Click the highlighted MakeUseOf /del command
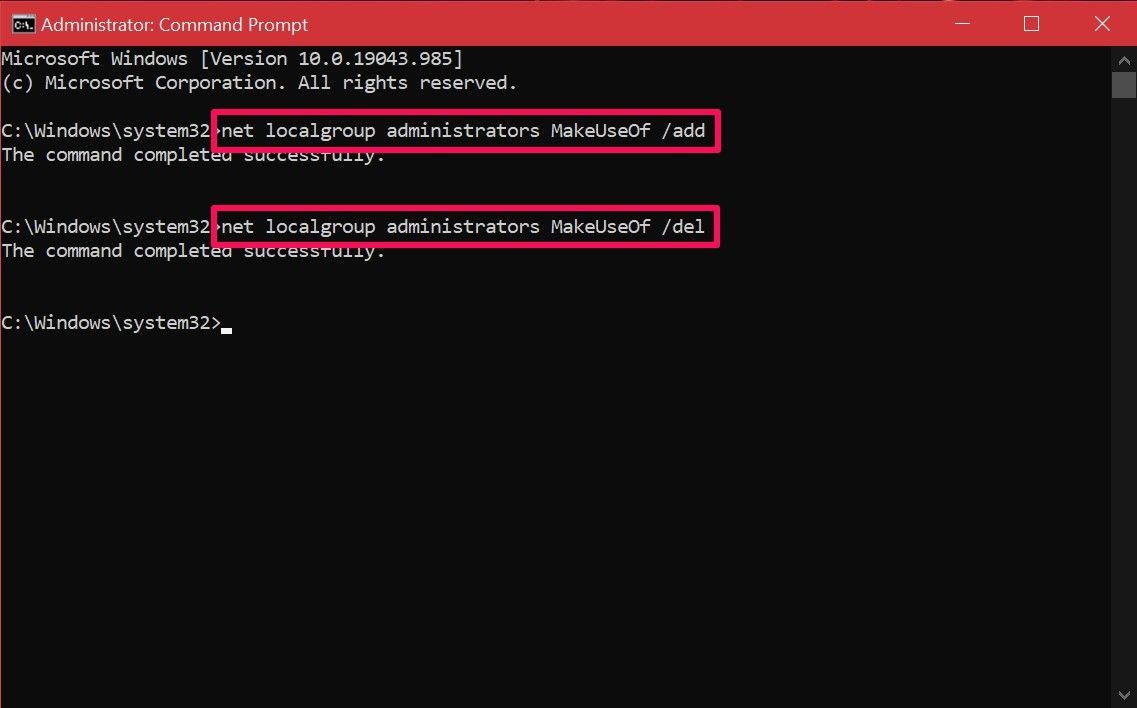Viewport: 1137px width, 708px height. [x=467, y=227]
